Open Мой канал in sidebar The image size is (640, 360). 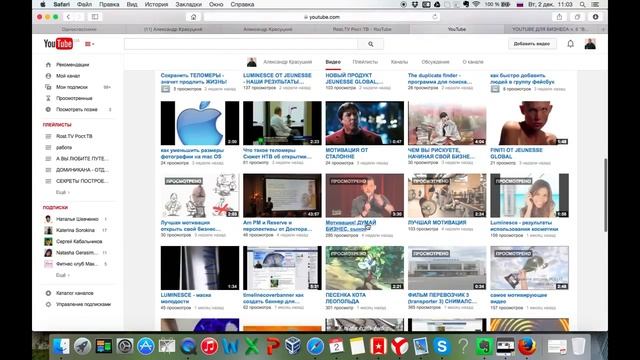68,76
